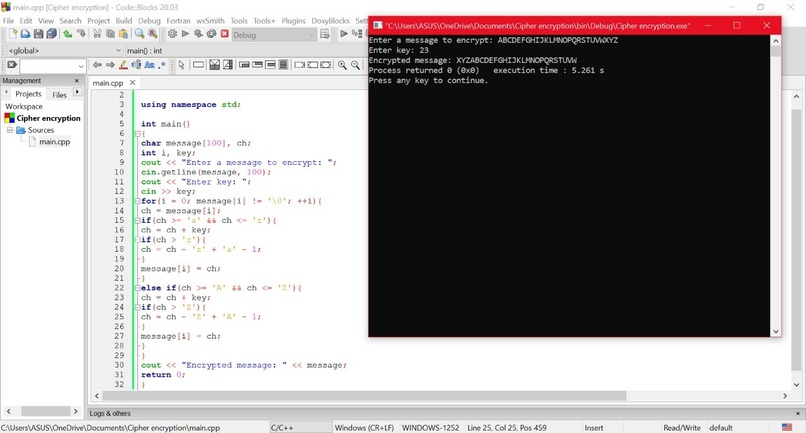
Task: Click the Windows (CR+LF) status bar entry
Action: click(364, 427)
